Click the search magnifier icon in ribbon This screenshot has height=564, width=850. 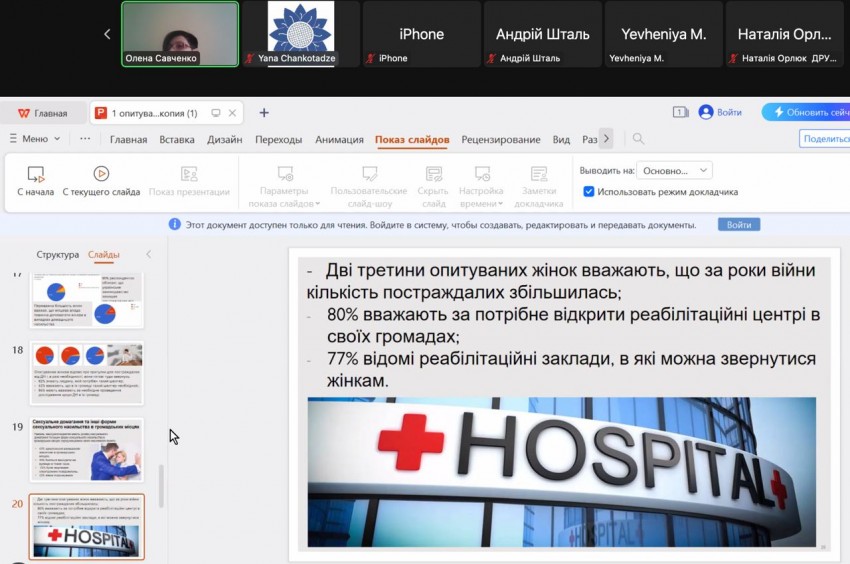click(639, 139)
